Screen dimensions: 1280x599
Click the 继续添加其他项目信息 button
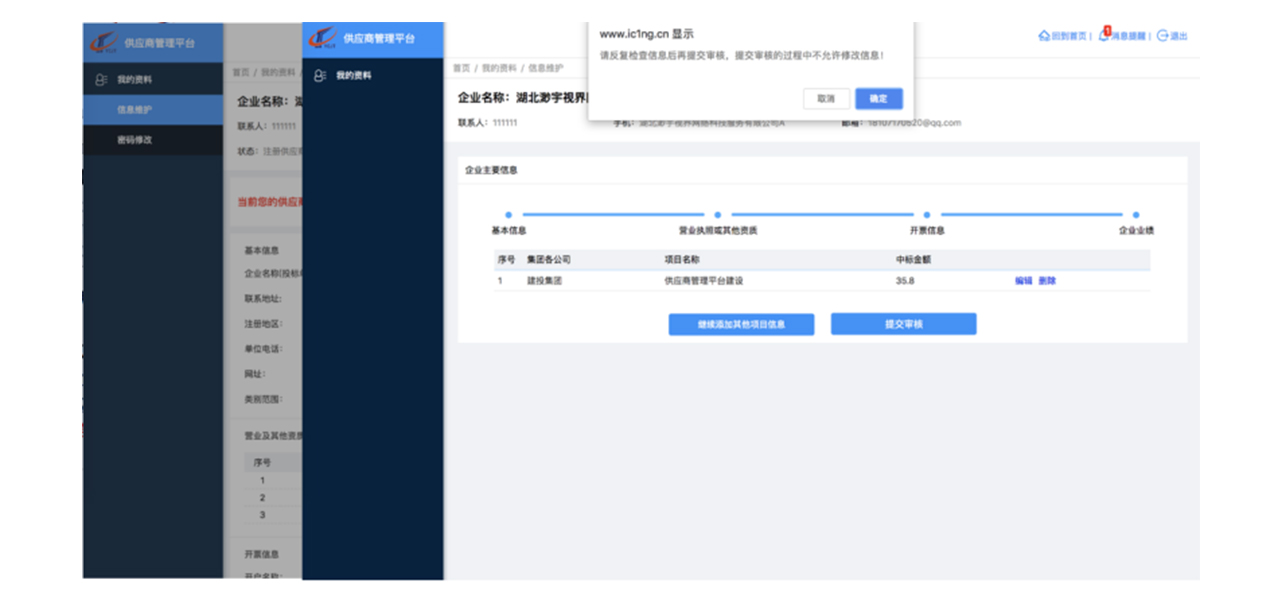741,325
